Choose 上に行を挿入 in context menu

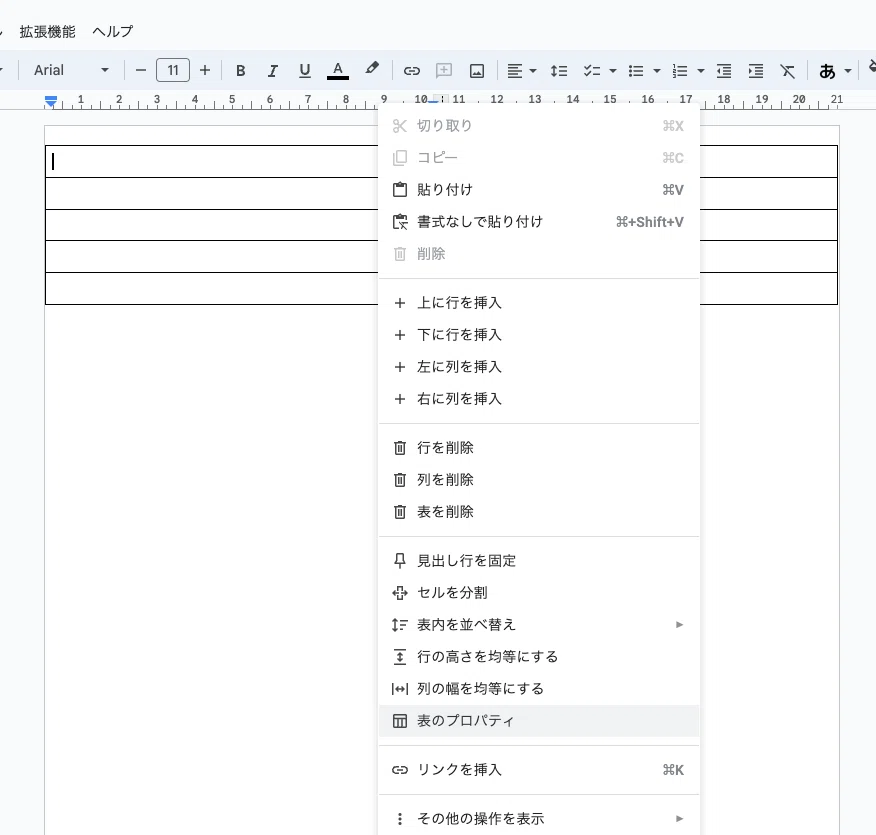tap(459, 303)
